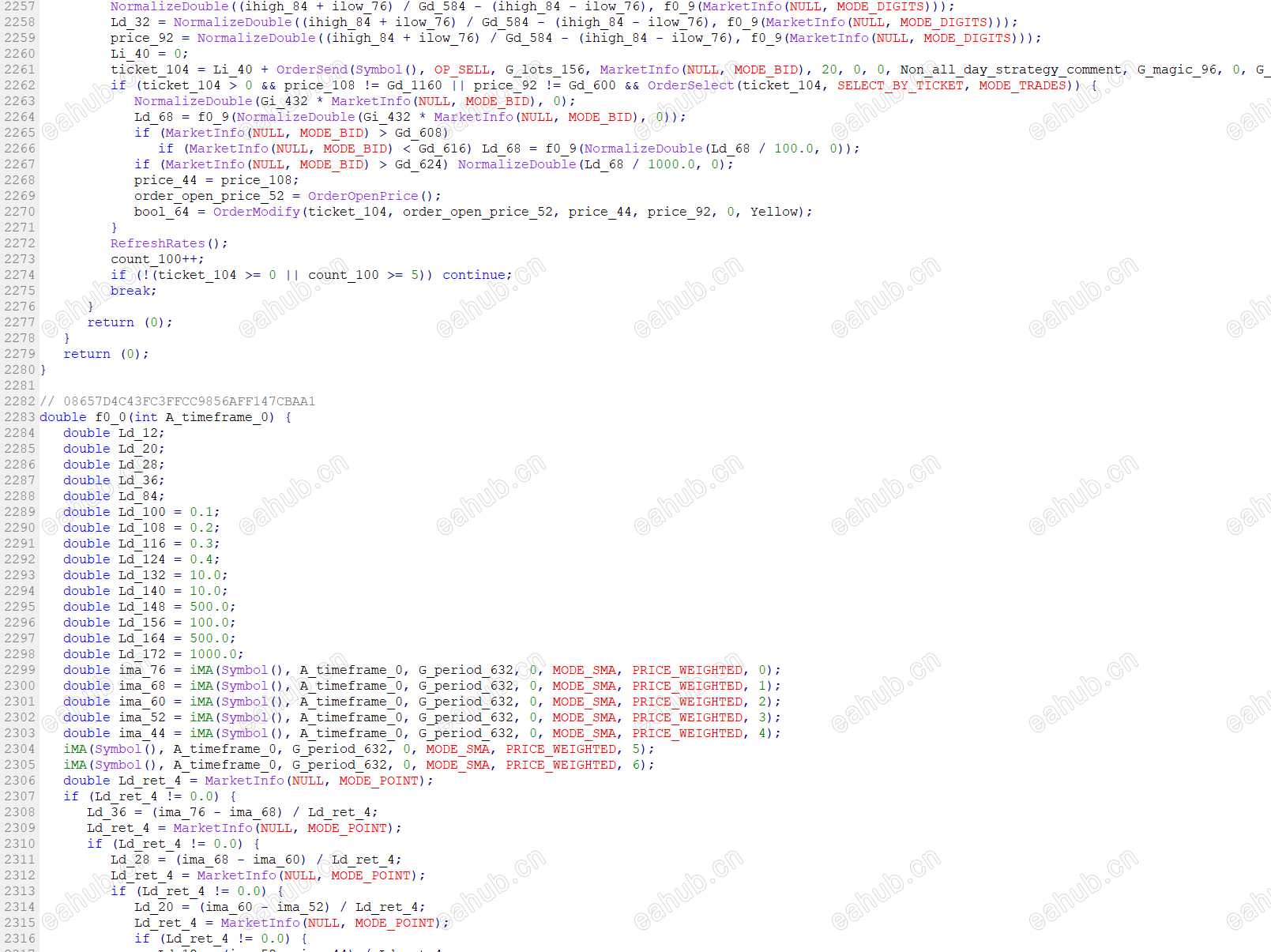
Task: Click the Yellow color argument
Action: tap(774, 212)
